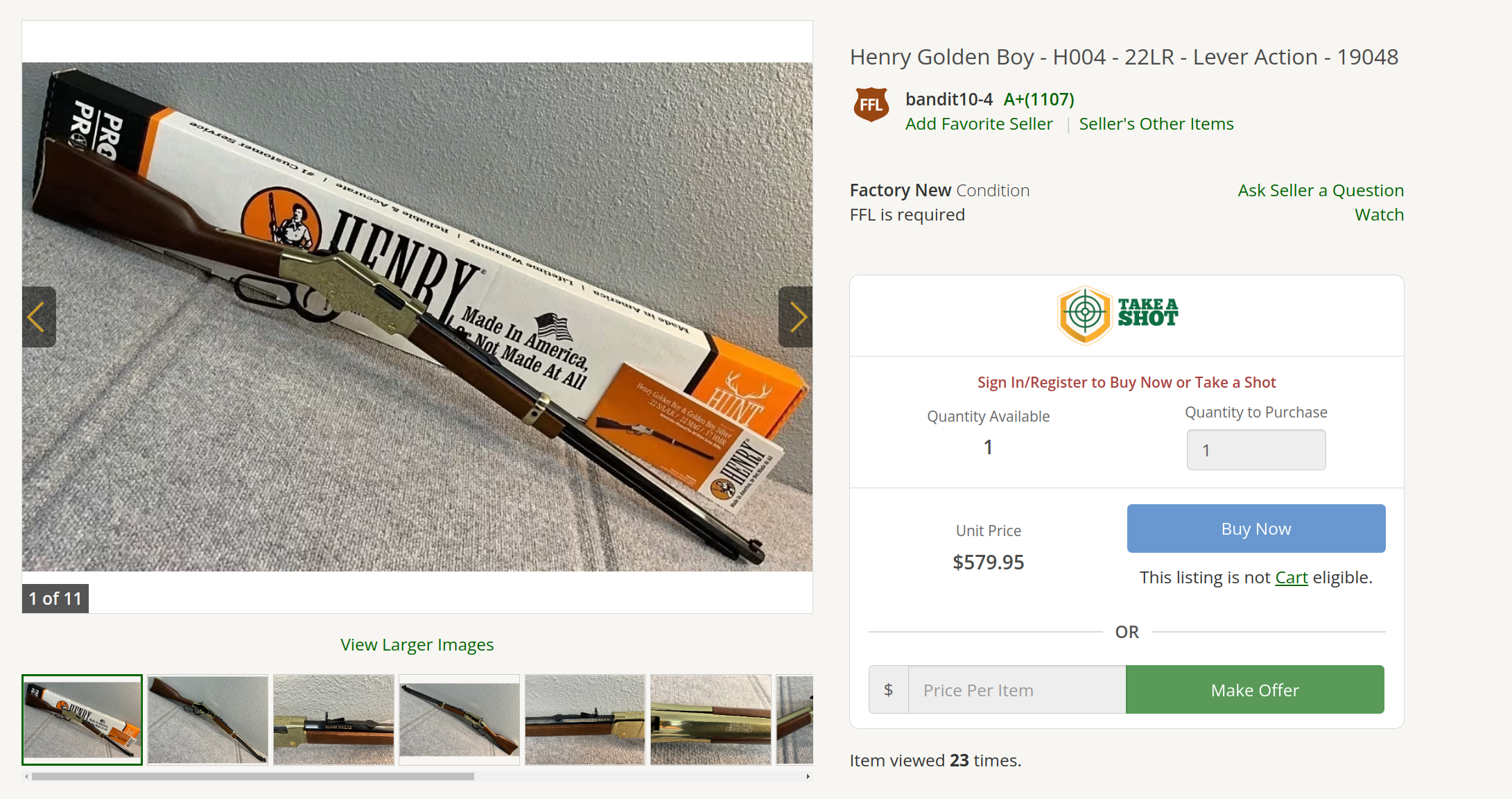Viewport: 1512px width, 799px height.
Task: Click the scrollbar right arrow under thumbnails
Action: click(x=808, y=777)
